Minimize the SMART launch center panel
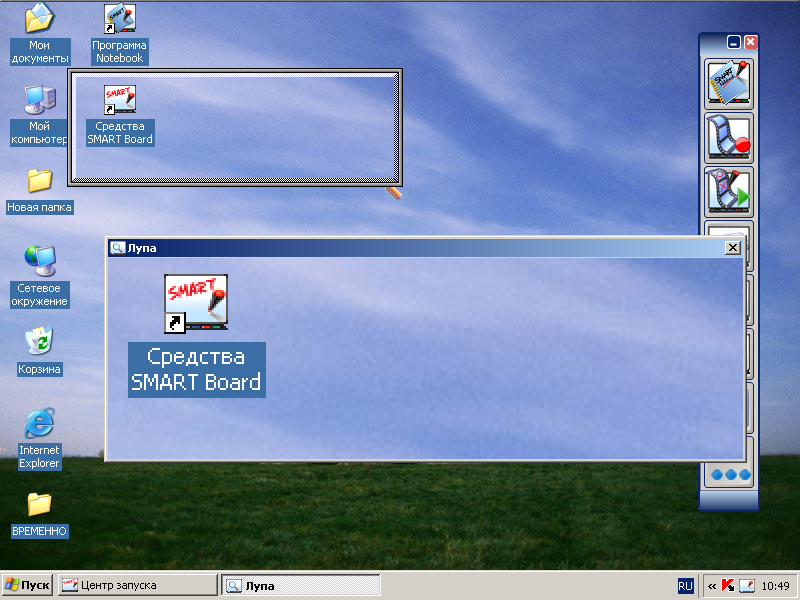The image size is (800, 600). click(734, 42)
